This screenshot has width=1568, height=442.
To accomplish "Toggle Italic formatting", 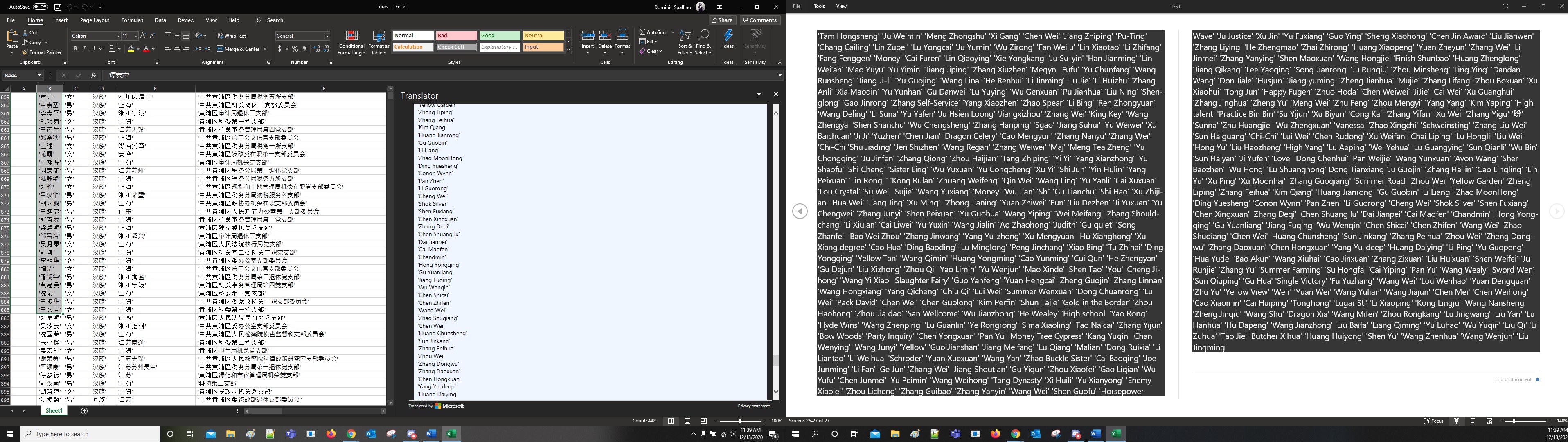I will [84, 49].
